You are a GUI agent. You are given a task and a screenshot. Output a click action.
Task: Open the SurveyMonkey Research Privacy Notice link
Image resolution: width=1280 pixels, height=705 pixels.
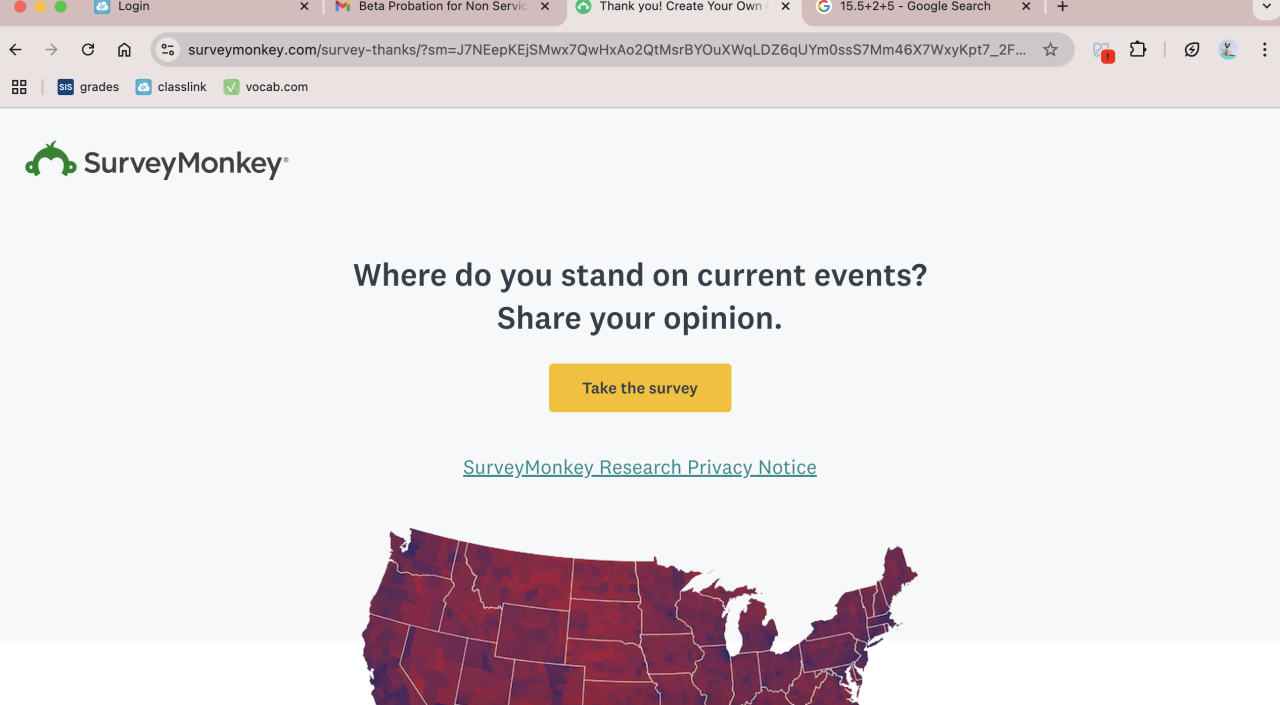(x=640, y=467)
